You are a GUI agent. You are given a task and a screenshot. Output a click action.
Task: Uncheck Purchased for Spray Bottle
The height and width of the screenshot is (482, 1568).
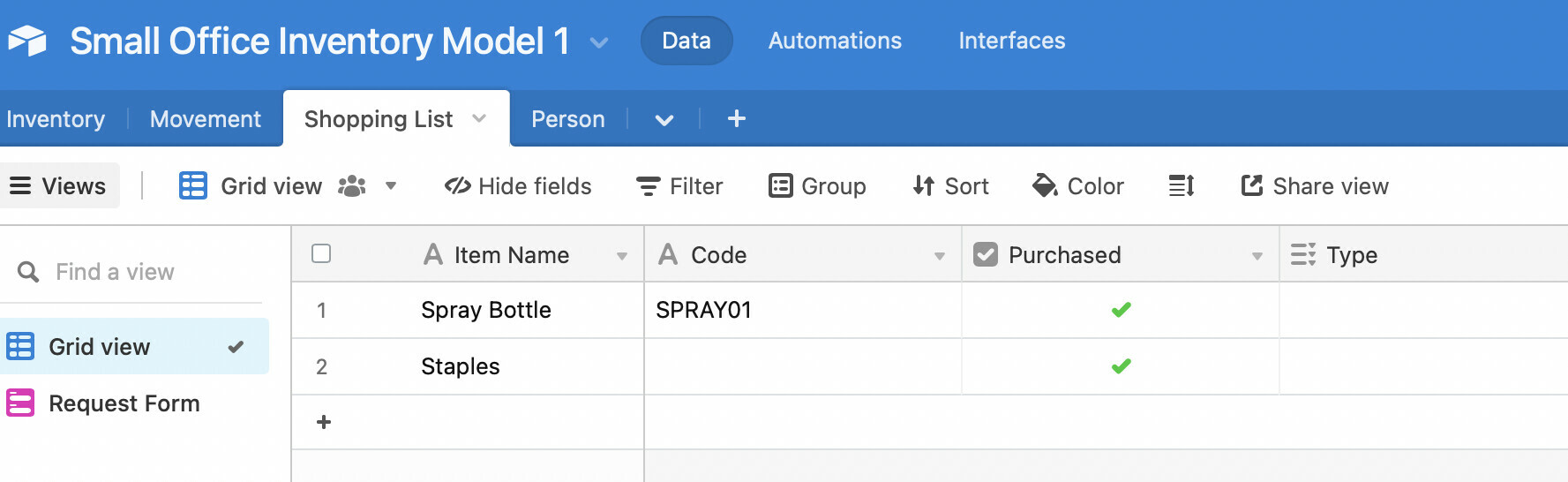[x=1121, y=310]
